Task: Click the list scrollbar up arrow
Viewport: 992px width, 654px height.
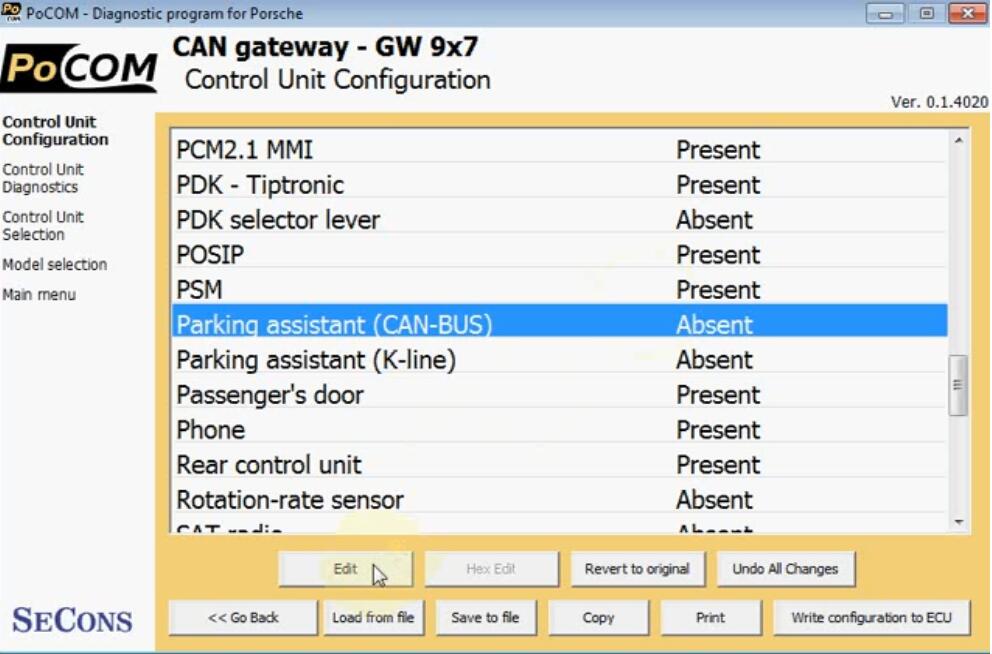Action: (x=959, y=140)
